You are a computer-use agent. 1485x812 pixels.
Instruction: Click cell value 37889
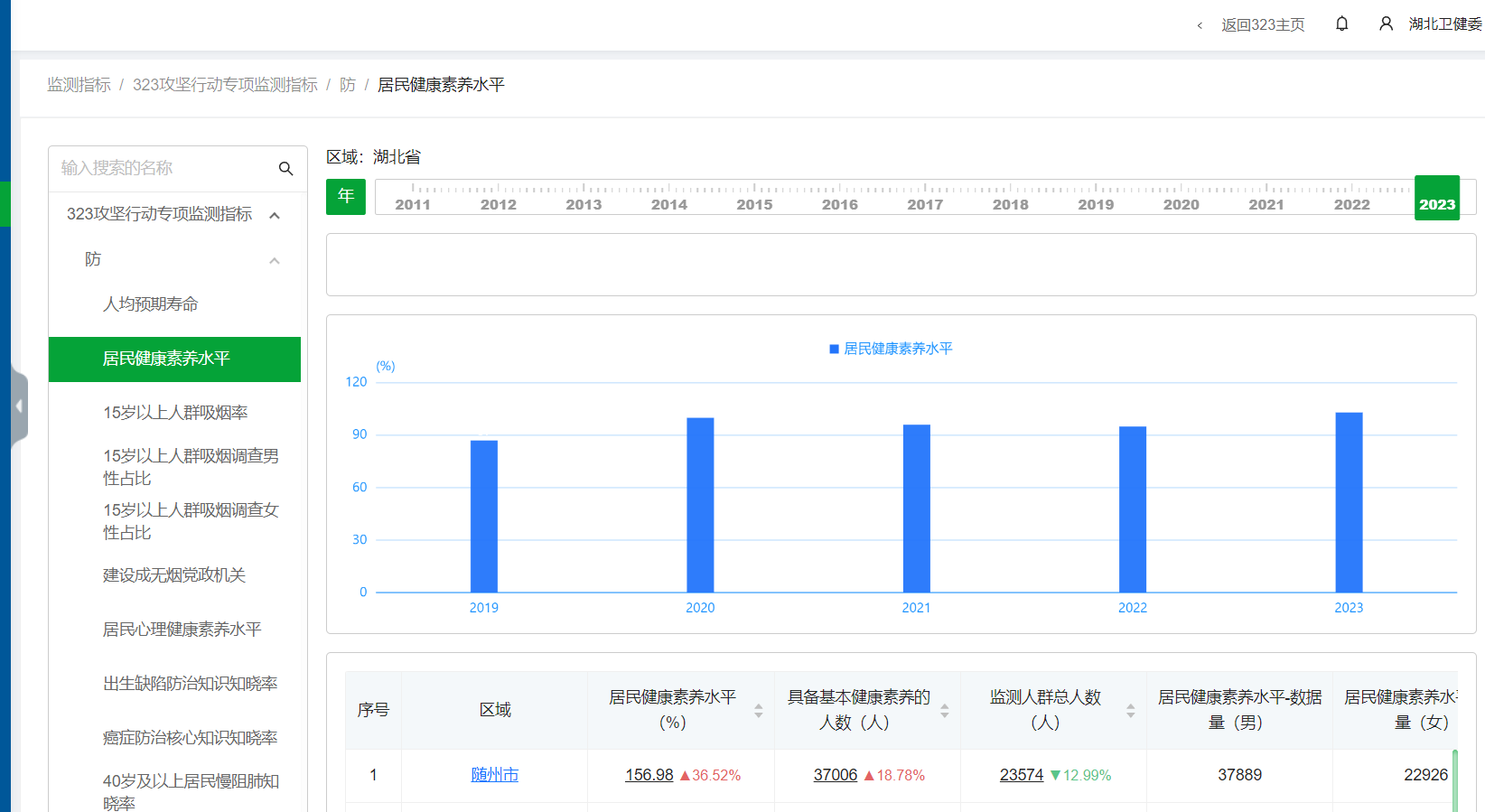pyautogui.click(x=1239, y=775)
